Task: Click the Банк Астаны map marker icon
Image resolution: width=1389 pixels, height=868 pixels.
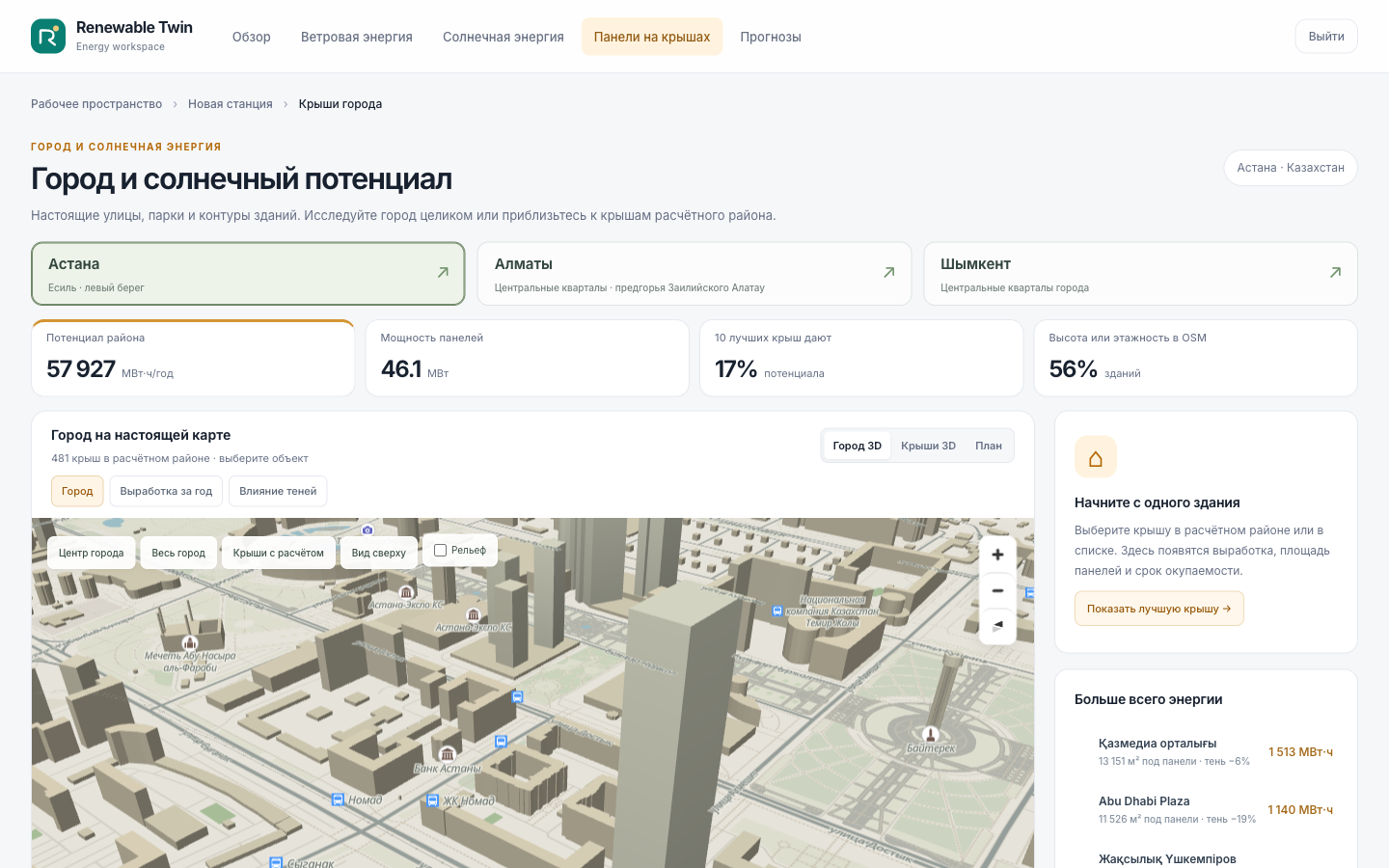Action: [447, 754]
